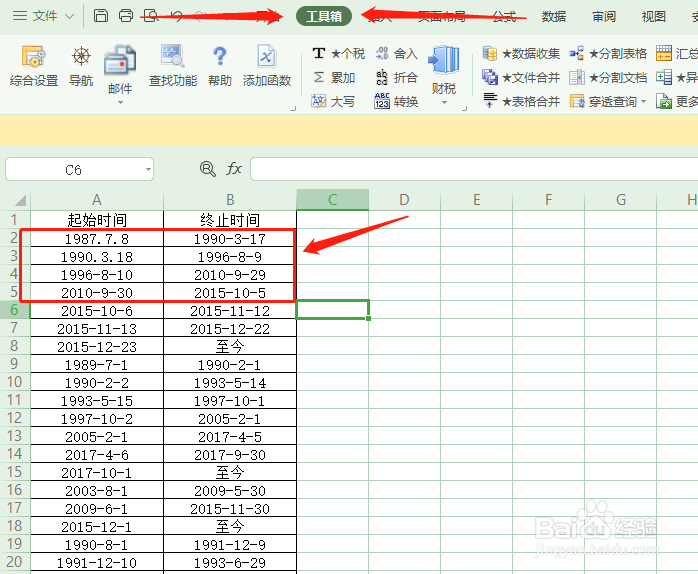Click the 财税 finance icon

pos(443,60)
